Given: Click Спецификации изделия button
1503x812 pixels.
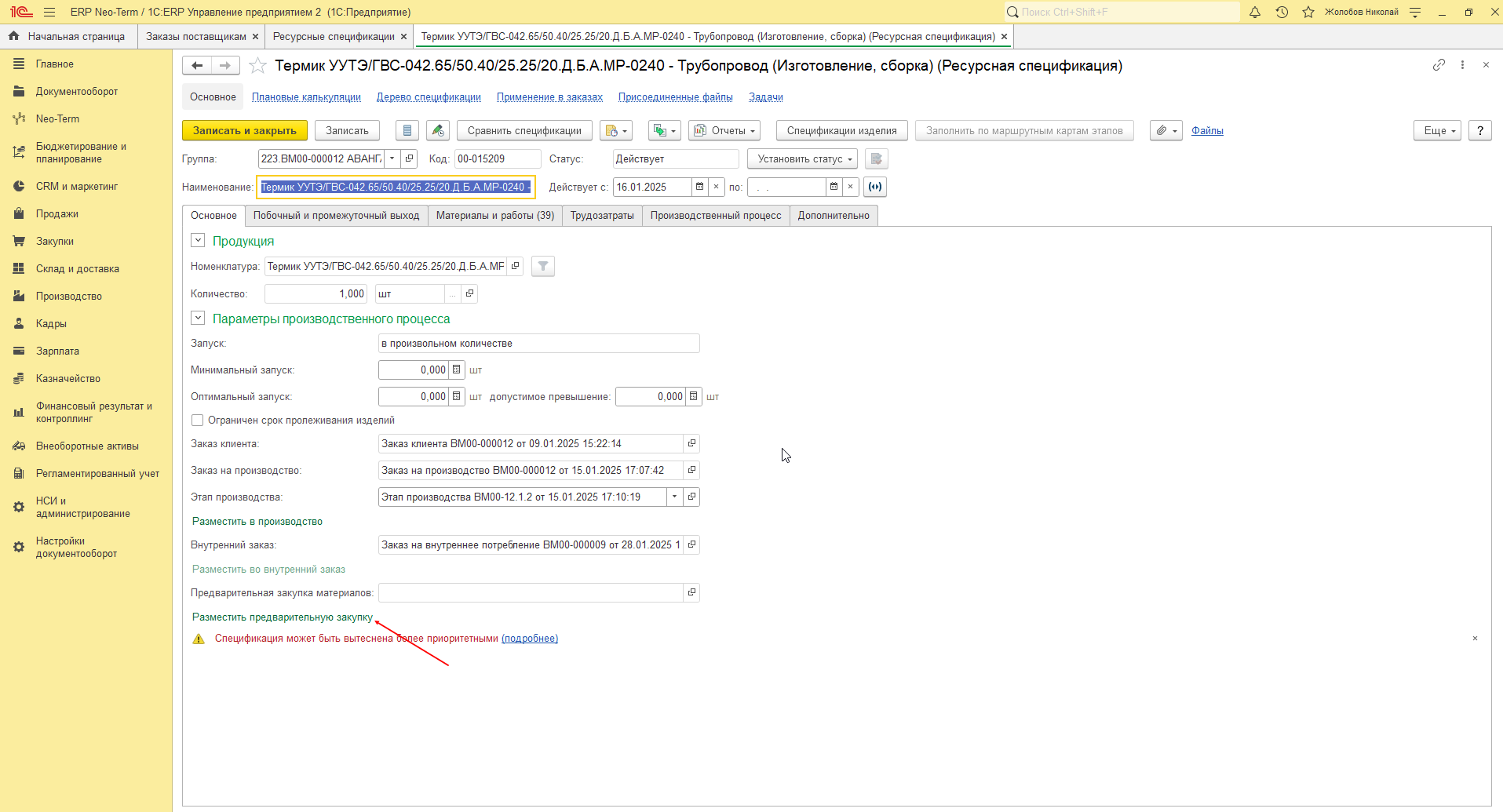Looking at the screenshot, I should pos(841,131).
